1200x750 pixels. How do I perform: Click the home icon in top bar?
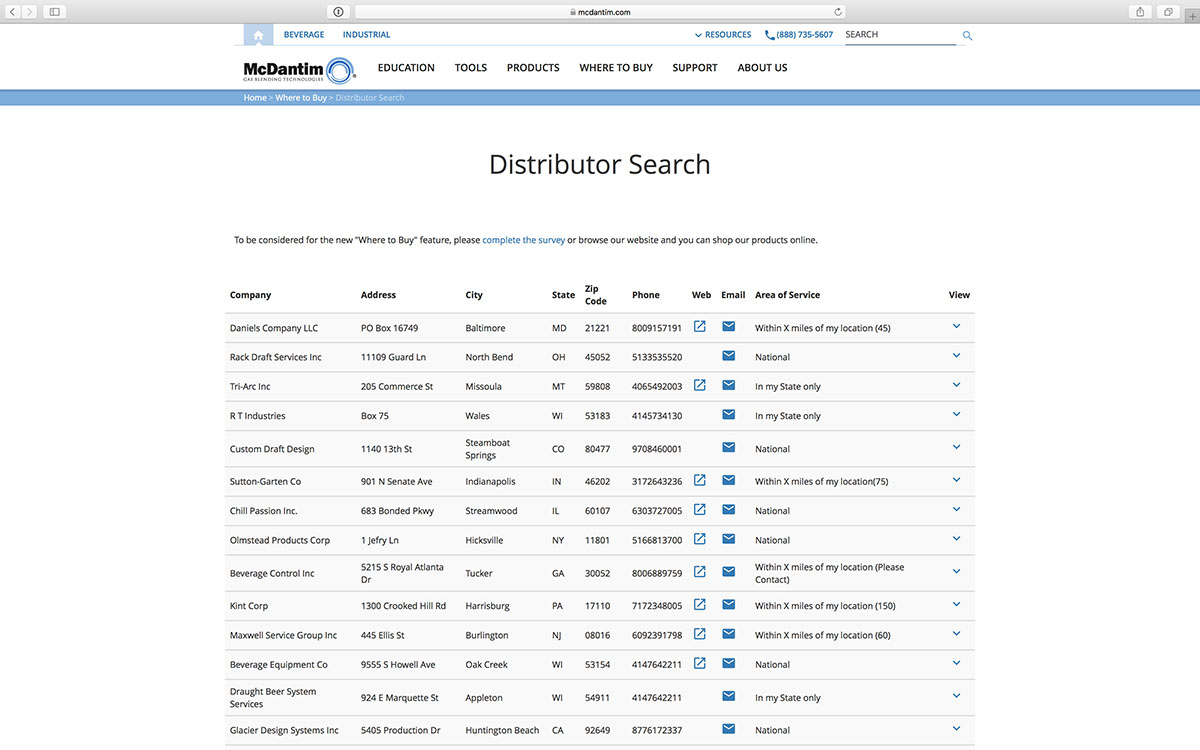coord(258,35)
